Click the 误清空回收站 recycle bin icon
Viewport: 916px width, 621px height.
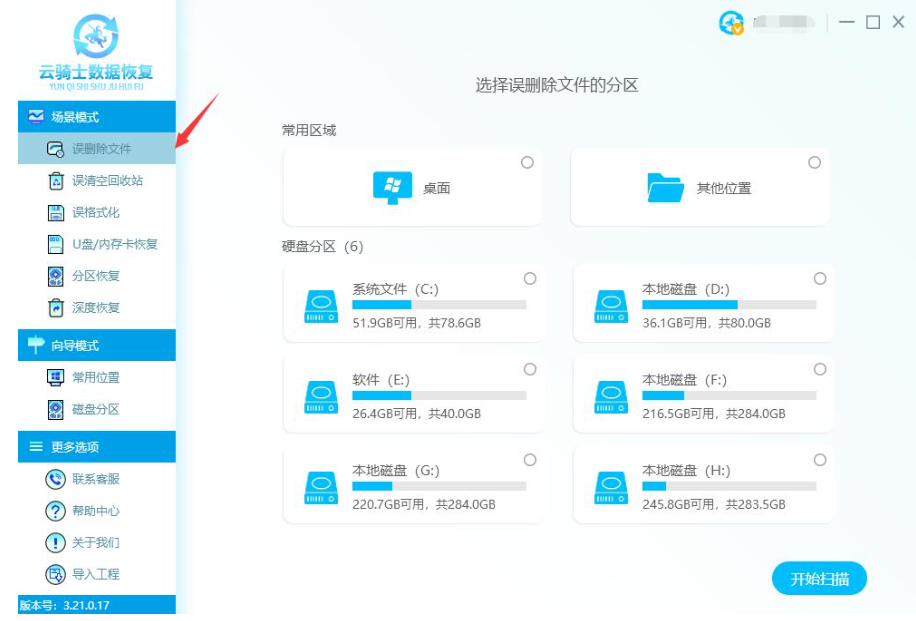tap(56, 181)
